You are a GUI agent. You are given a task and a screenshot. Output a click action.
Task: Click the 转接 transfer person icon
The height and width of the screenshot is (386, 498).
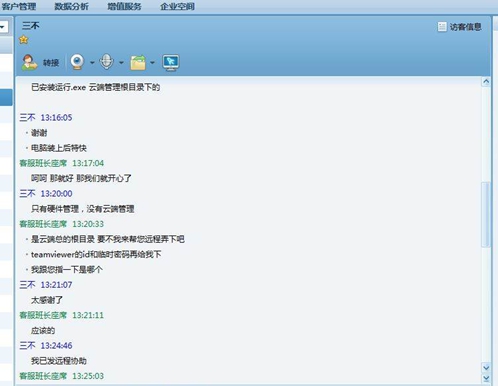pyautogui.click(x=29, y=62)
